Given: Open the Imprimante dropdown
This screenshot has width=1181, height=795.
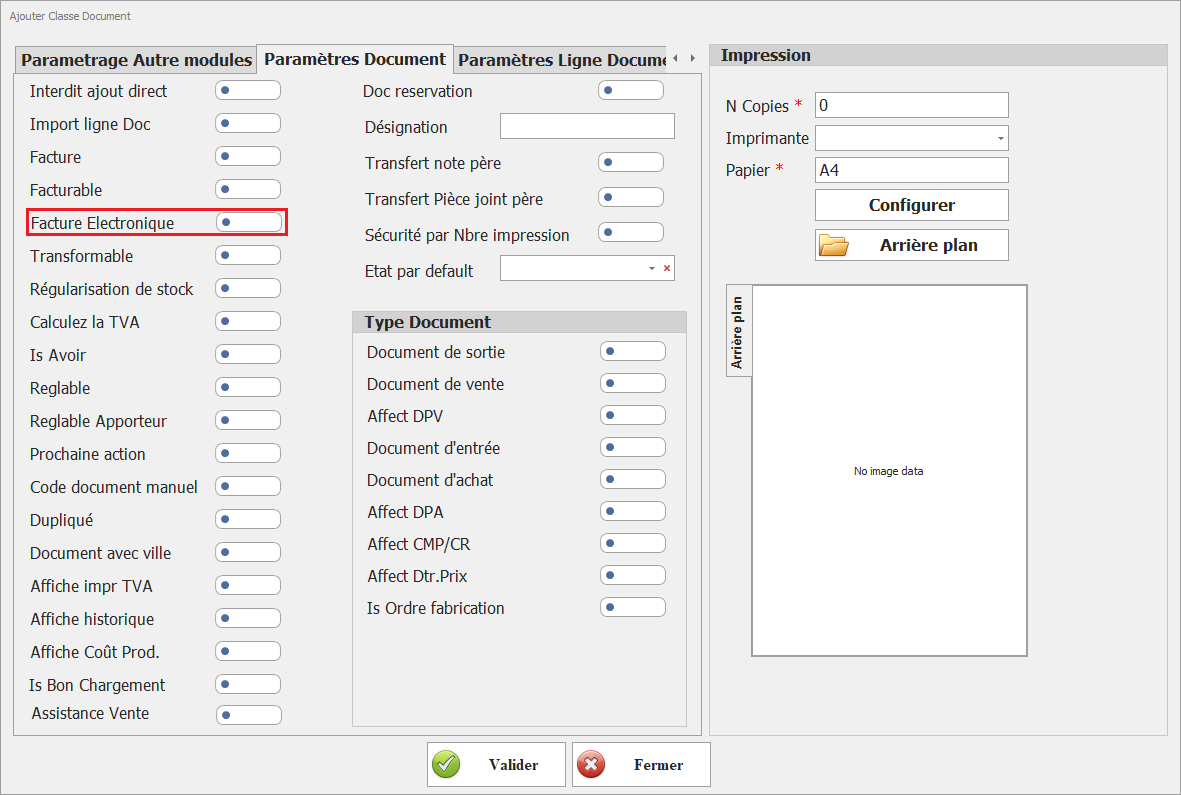Looking at the screenshot, I should (1000, 139).
